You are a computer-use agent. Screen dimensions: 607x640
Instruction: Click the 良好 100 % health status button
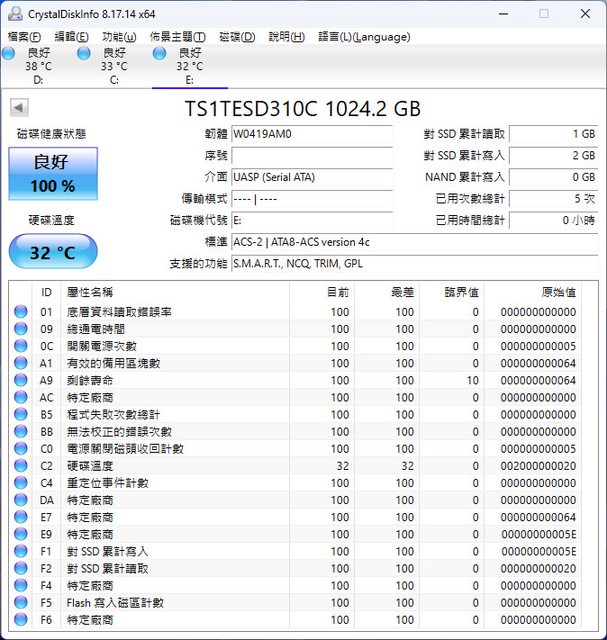(x=53, y=174)
